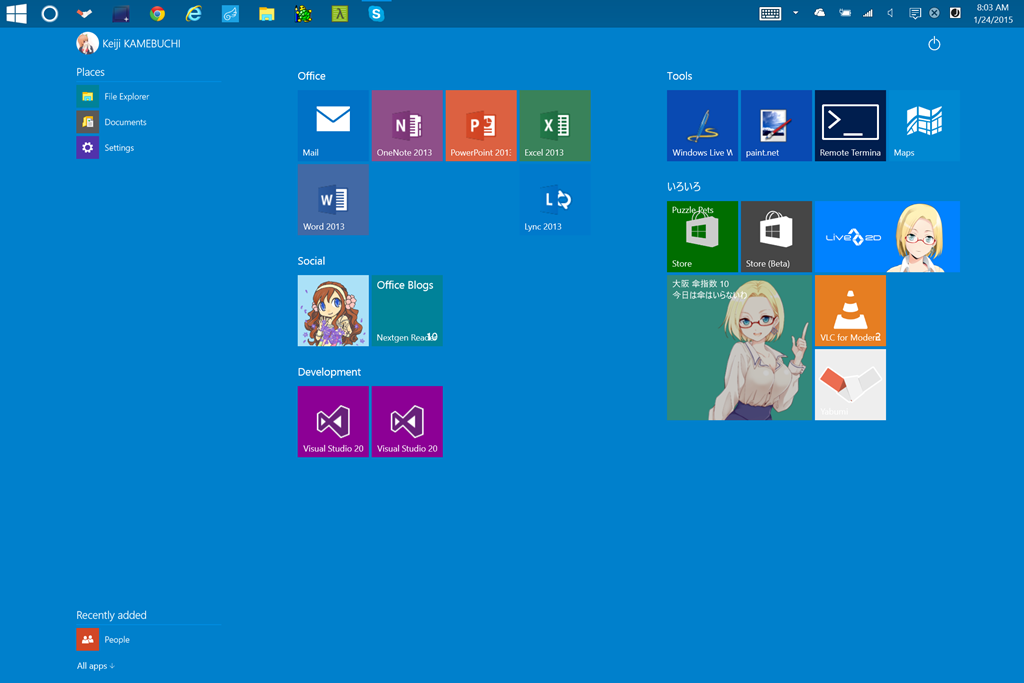Toggle the on-screen touch keyboard icon

[770, 13]
